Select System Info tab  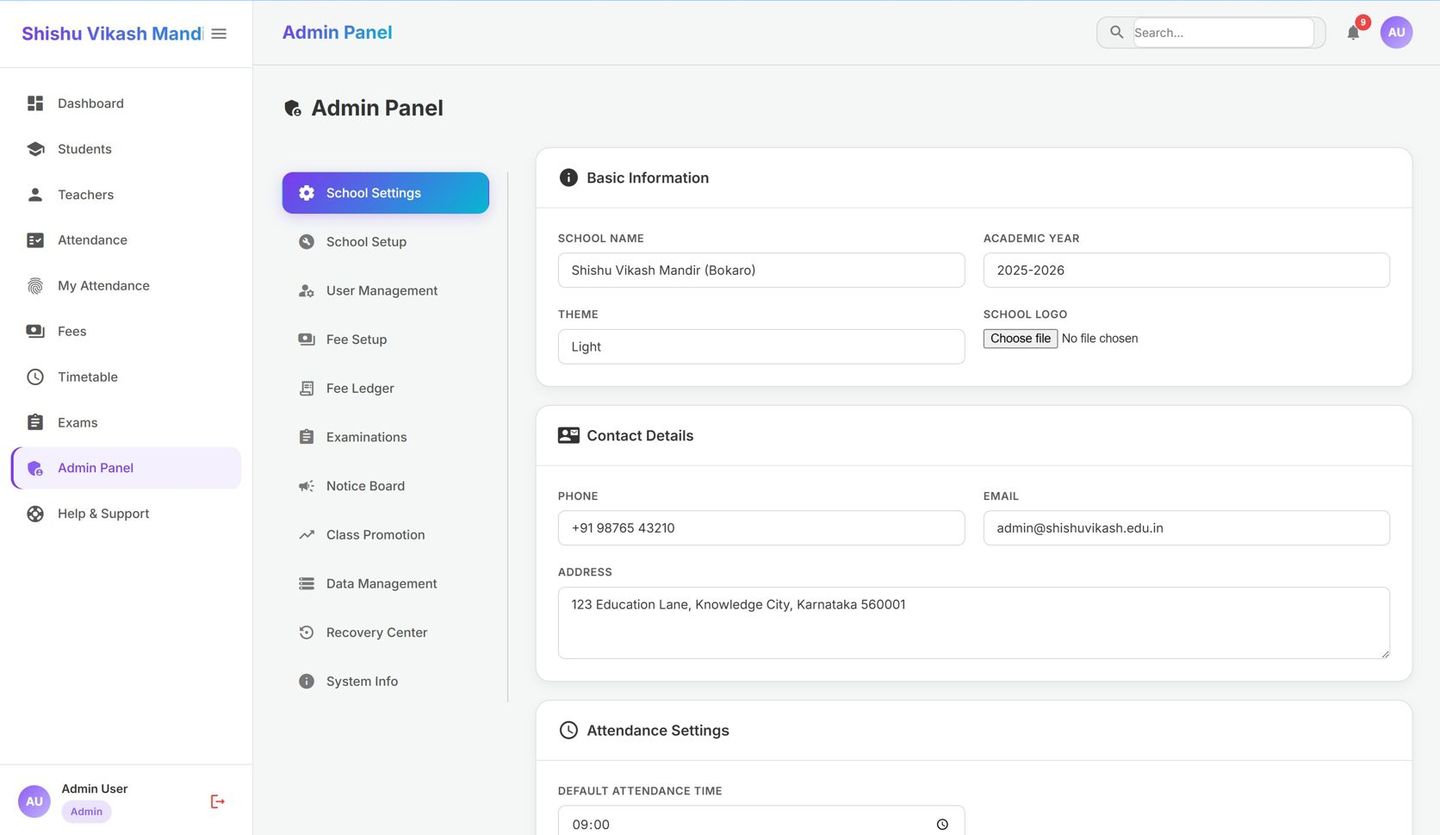click(x=385, y=682)
